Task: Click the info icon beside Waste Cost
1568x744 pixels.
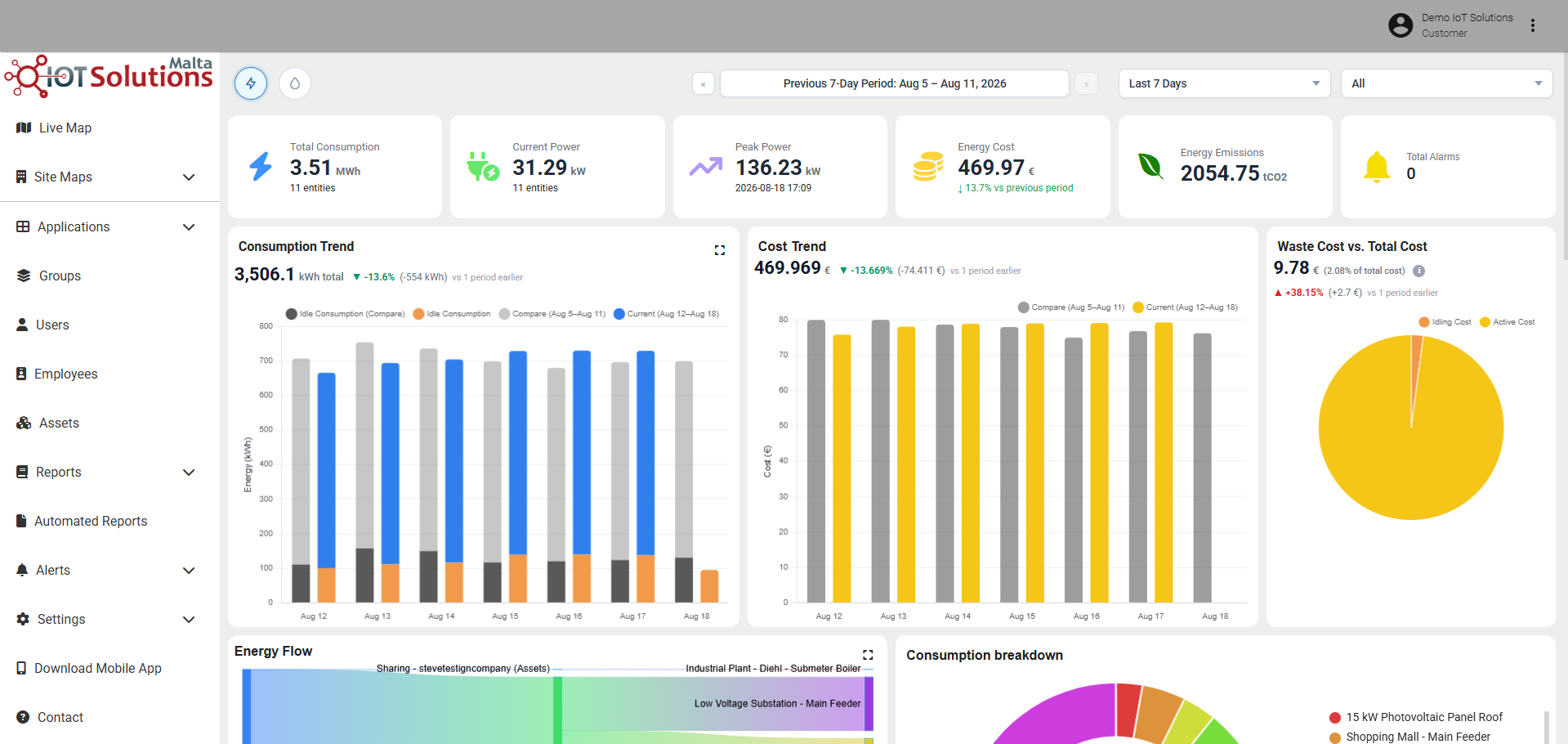Action: pyautogui.click(x=1419, y=271)
